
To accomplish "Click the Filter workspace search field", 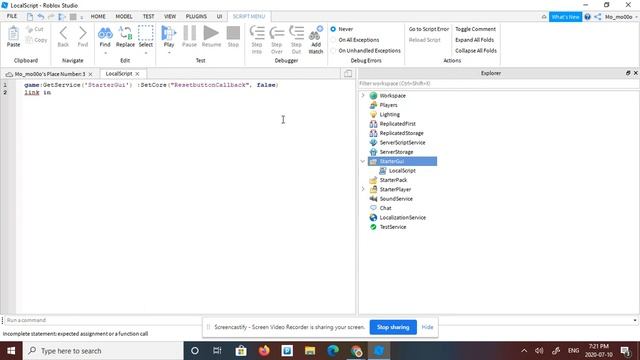I will (x=498, y=83).
